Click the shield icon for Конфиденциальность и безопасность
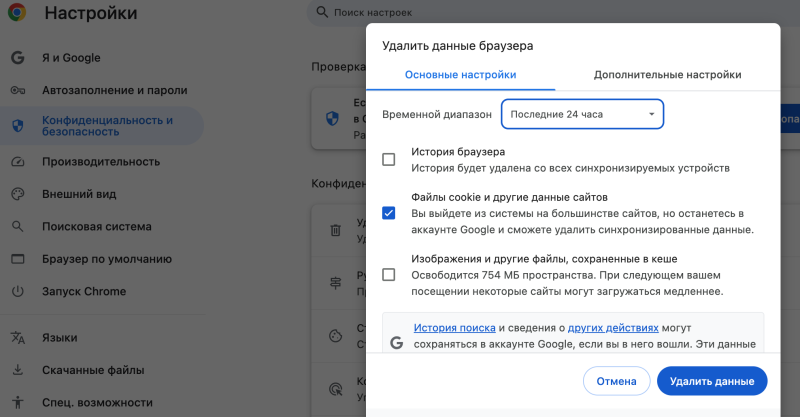 pos(17,126)
